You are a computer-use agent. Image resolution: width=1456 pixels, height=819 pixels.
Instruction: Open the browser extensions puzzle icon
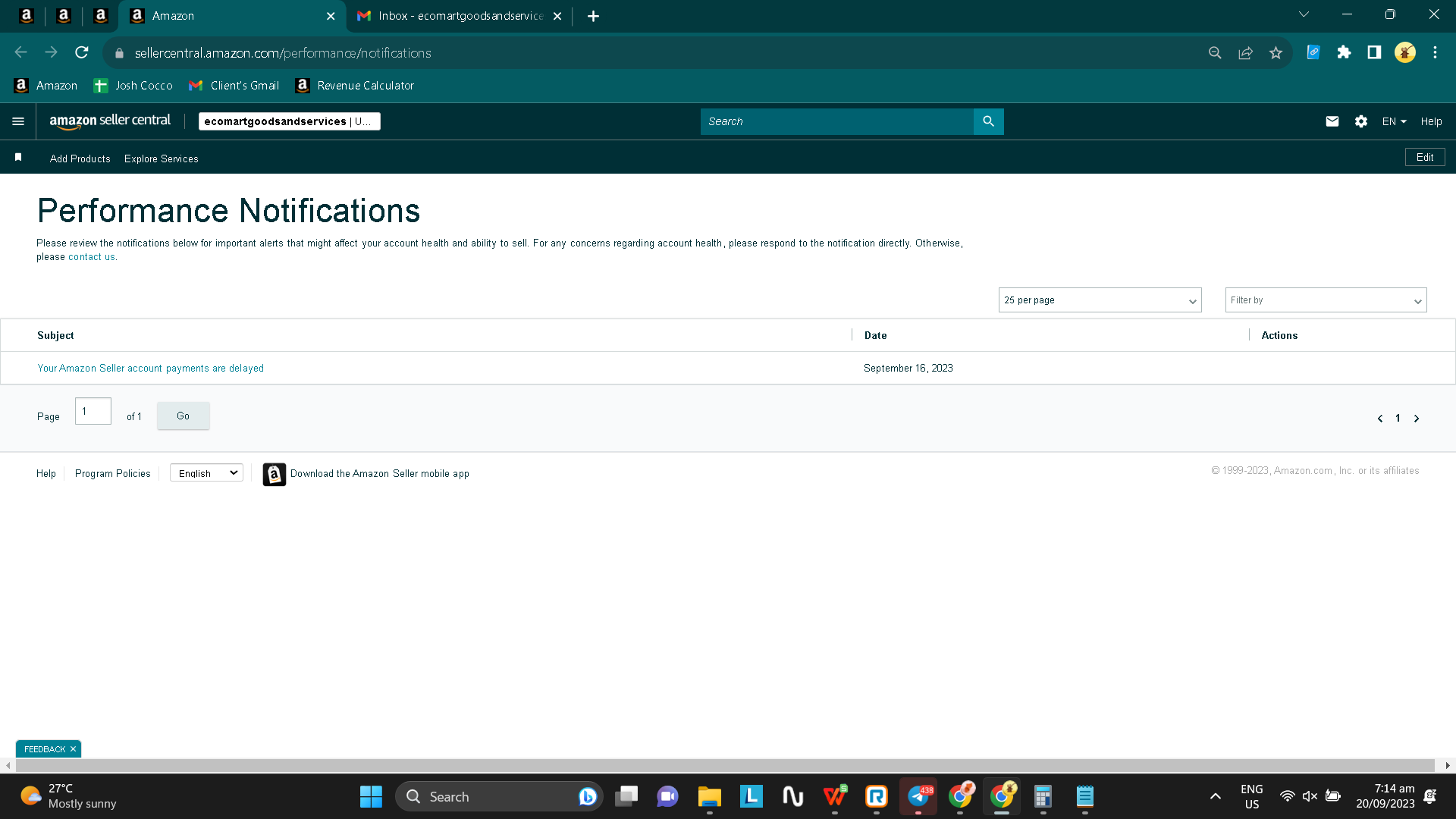1344,52
